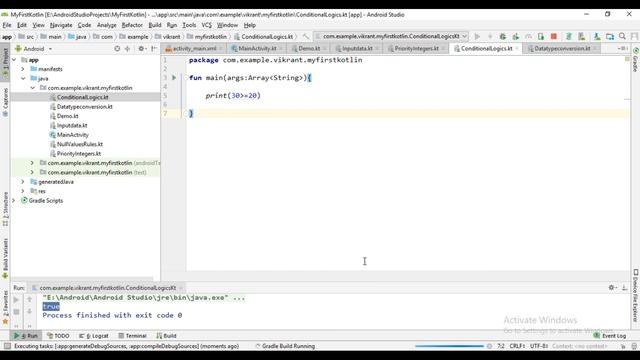
Task: Click the Attach debugger to process icon
Action: pos(541,36)
